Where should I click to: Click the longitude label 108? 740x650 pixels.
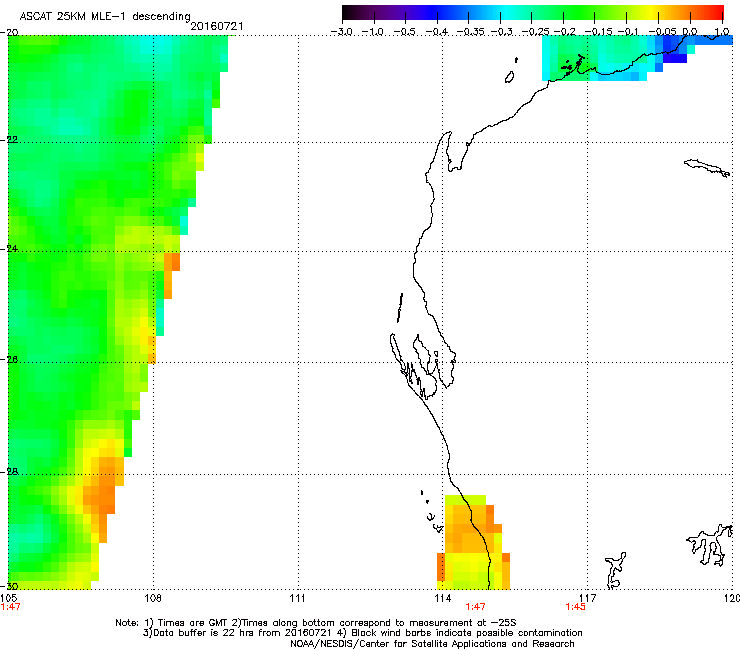[153, 598]
